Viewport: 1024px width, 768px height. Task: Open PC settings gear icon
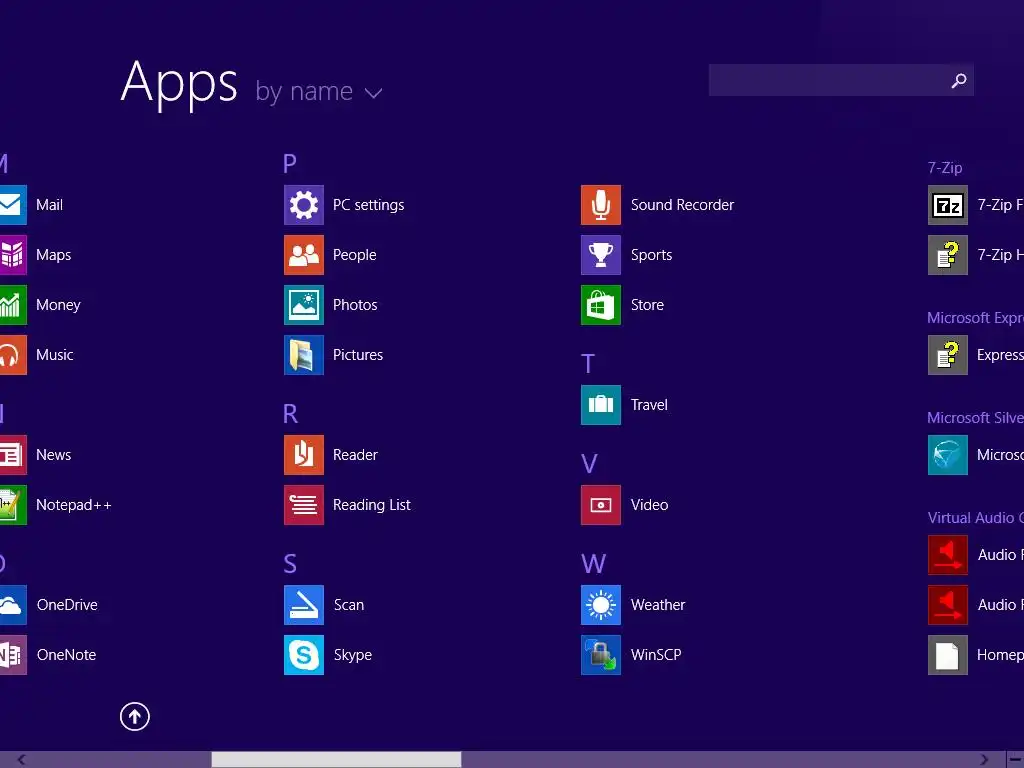[x=304, y=204]
